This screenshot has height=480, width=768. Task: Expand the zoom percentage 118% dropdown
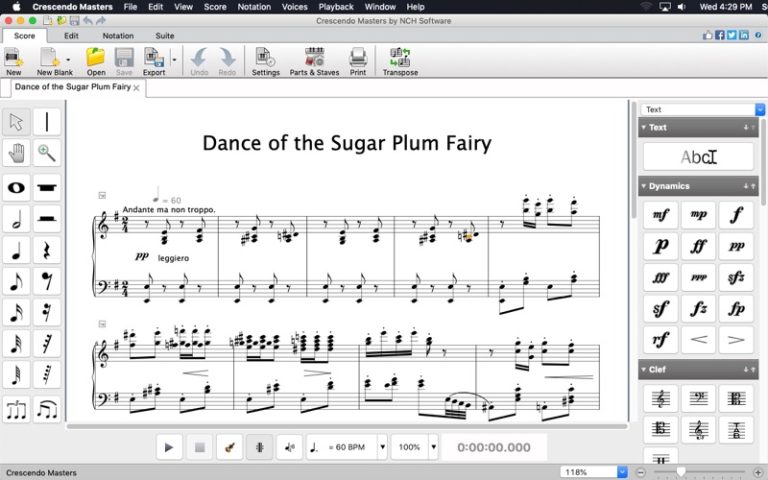pyautogui.click(x=622, y=472)
